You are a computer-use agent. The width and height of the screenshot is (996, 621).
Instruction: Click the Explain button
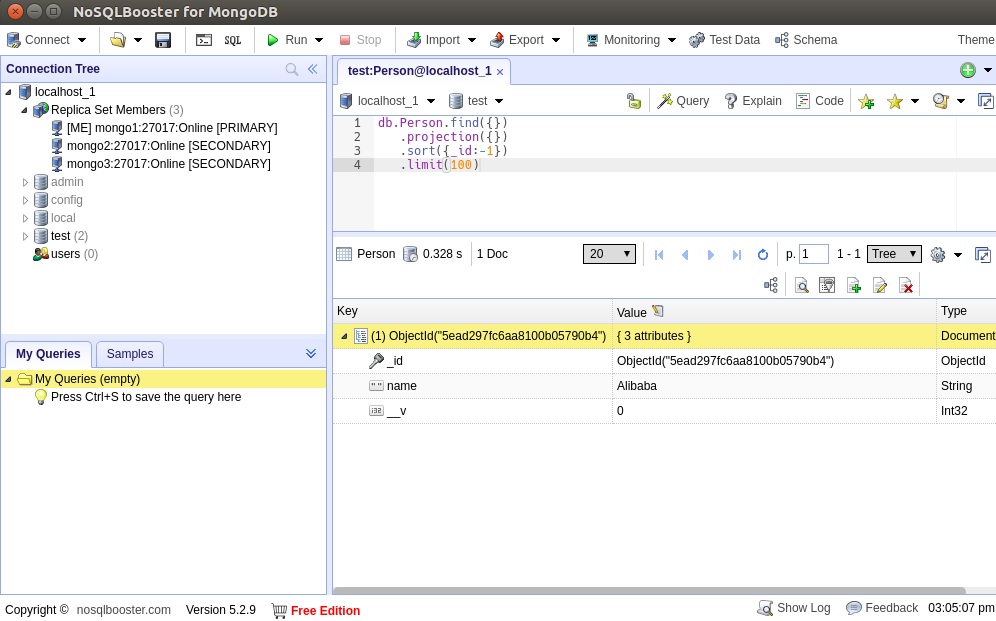(x=752, y=101)
